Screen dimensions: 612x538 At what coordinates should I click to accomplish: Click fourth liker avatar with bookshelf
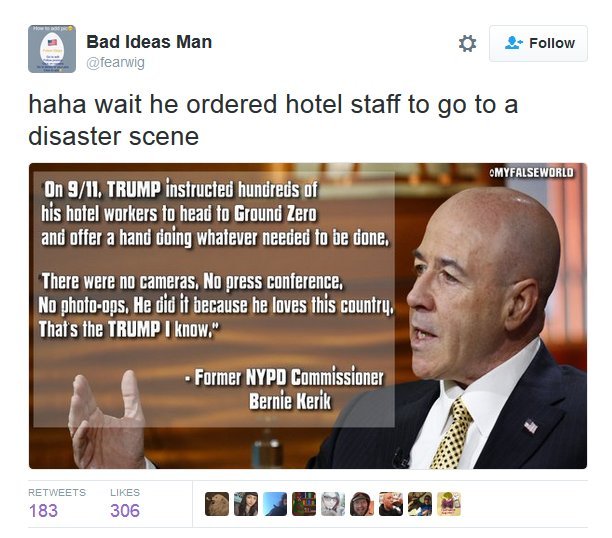(x=304, y=504)
